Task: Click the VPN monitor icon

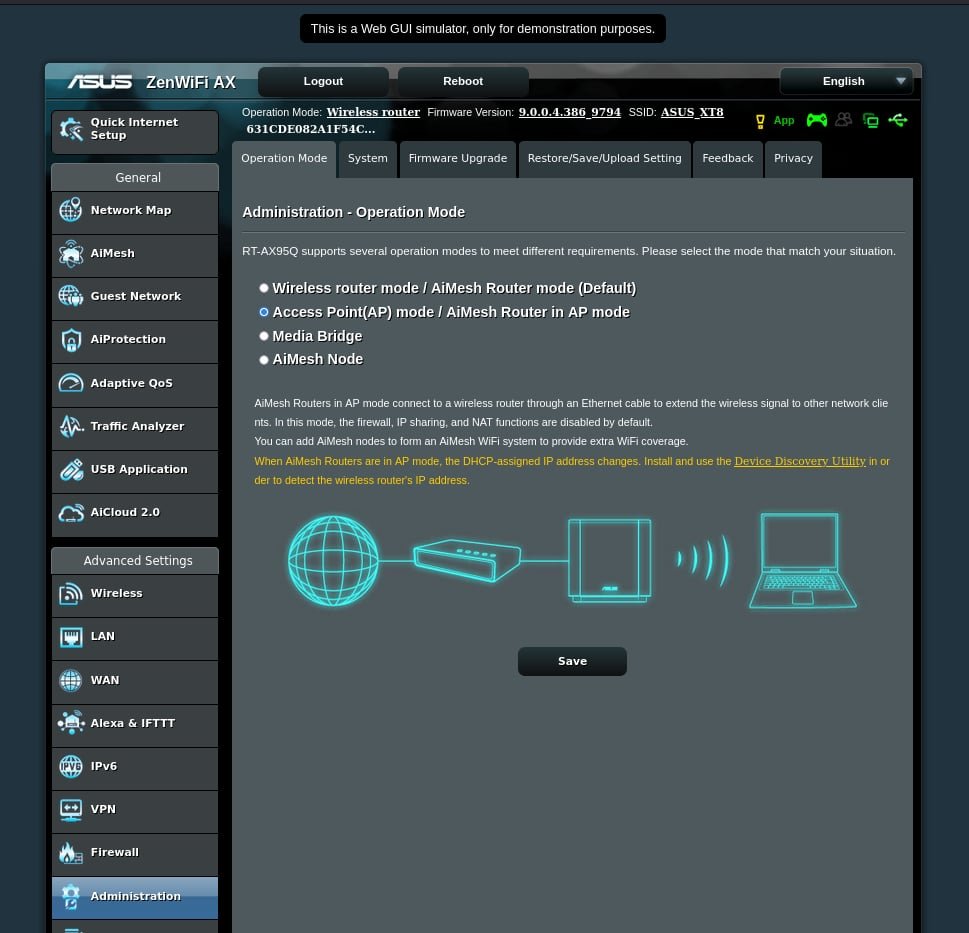Action: click(70, 810)
